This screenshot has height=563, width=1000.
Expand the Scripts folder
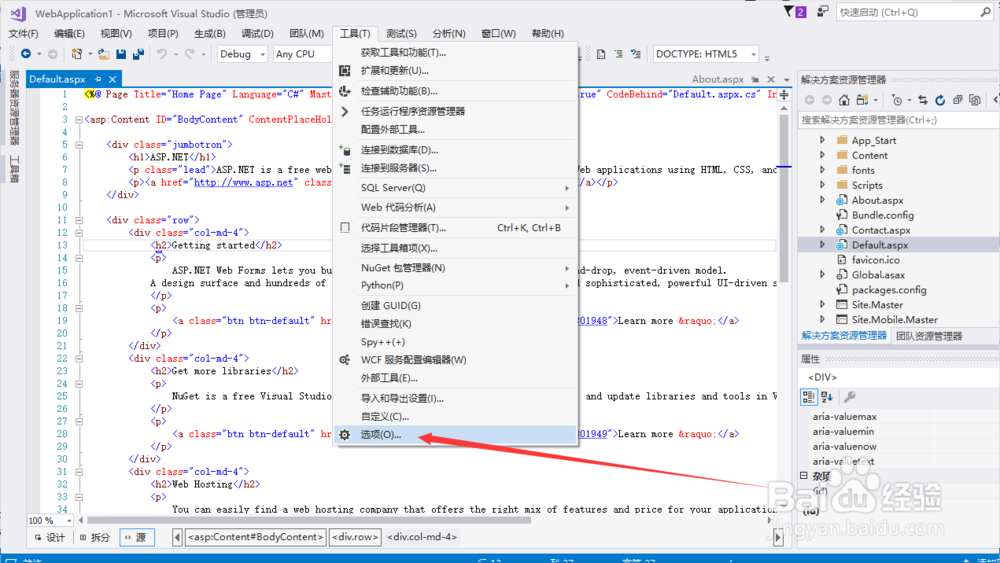click(822, 185)
